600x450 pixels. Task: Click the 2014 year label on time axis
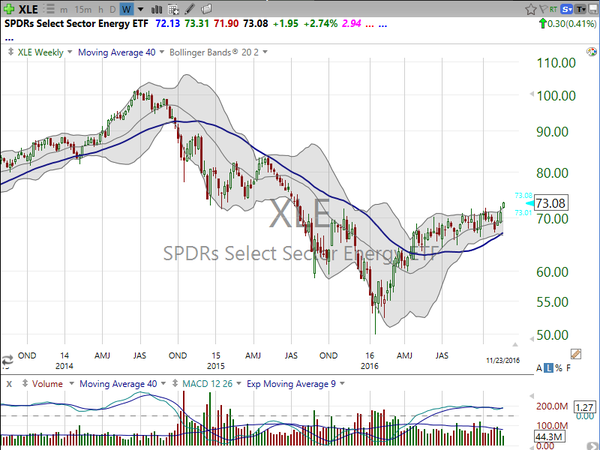[64, 366]
